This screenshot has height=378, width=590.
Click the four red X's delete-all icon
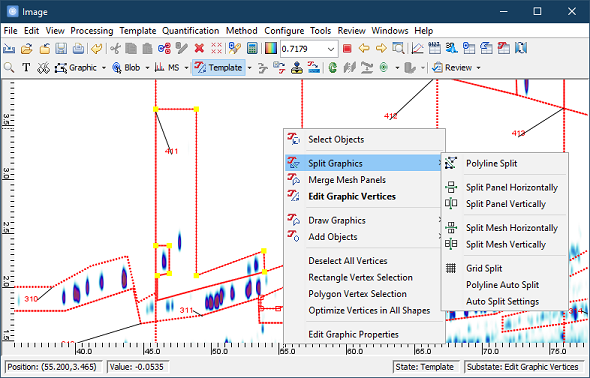coord(216,49)
